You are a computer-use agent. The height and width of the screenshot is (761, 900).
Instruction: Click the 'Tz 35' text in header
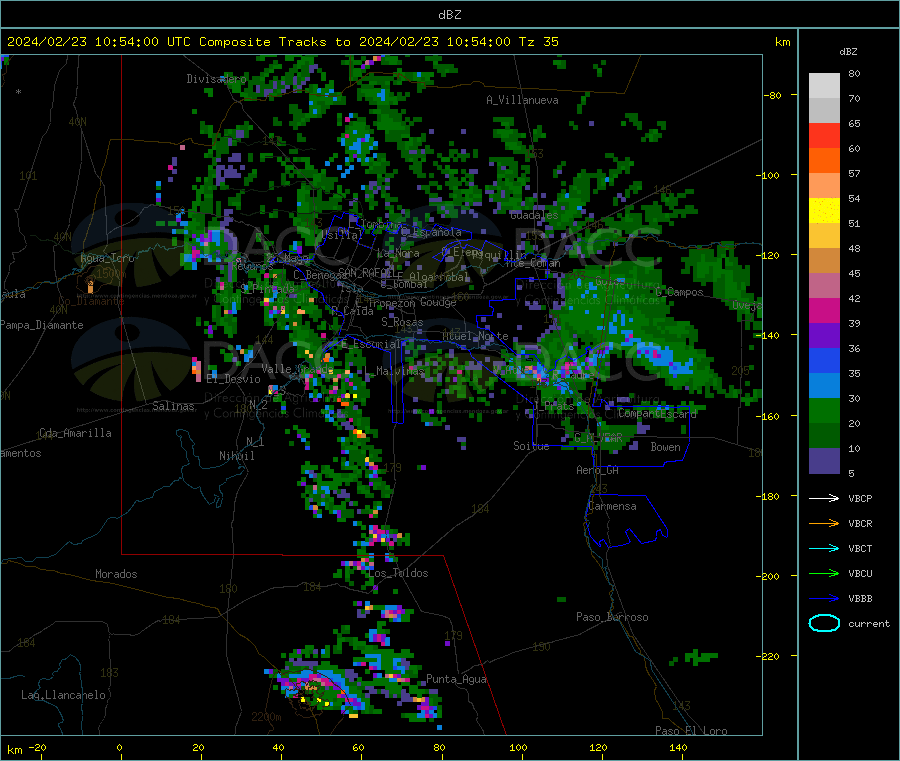(x=538, y=42)
